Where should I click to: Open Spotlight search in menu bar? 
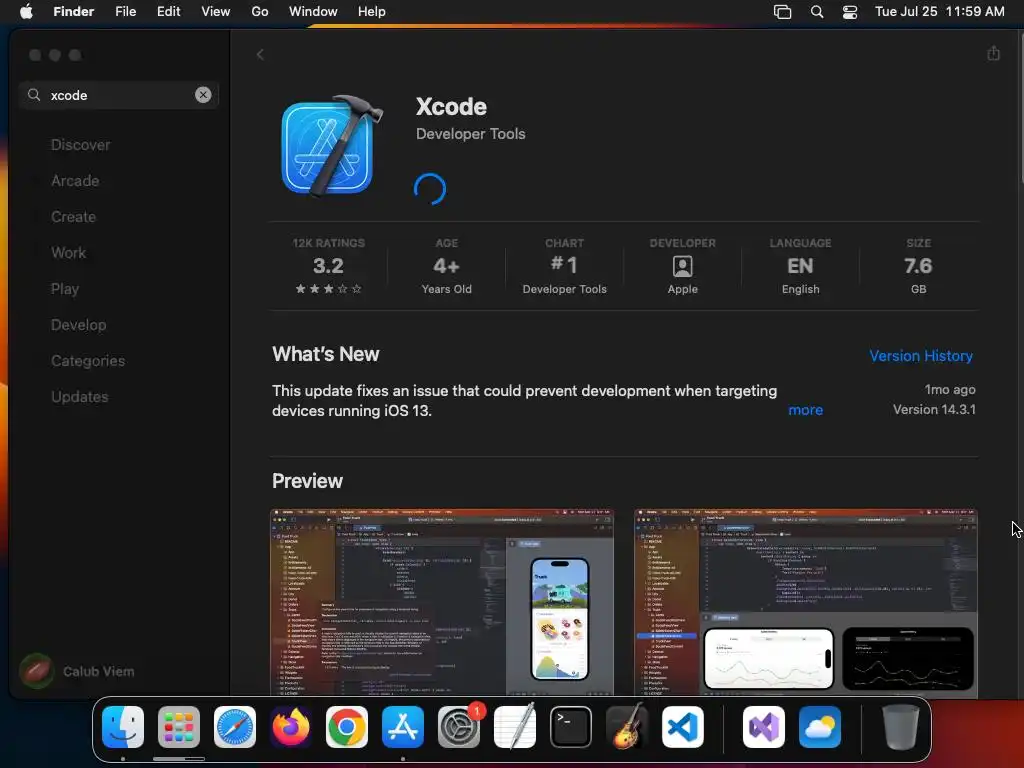[816, 12]
